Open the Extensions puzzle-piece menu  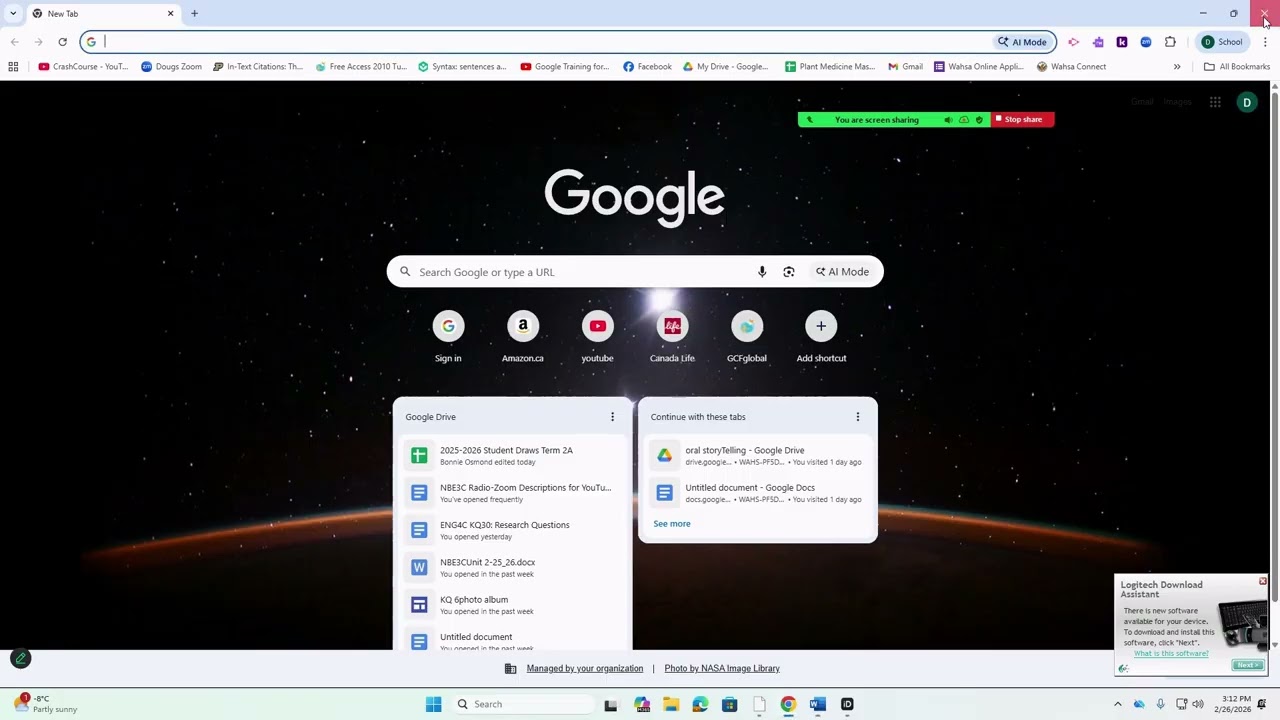coord(1170,42)
